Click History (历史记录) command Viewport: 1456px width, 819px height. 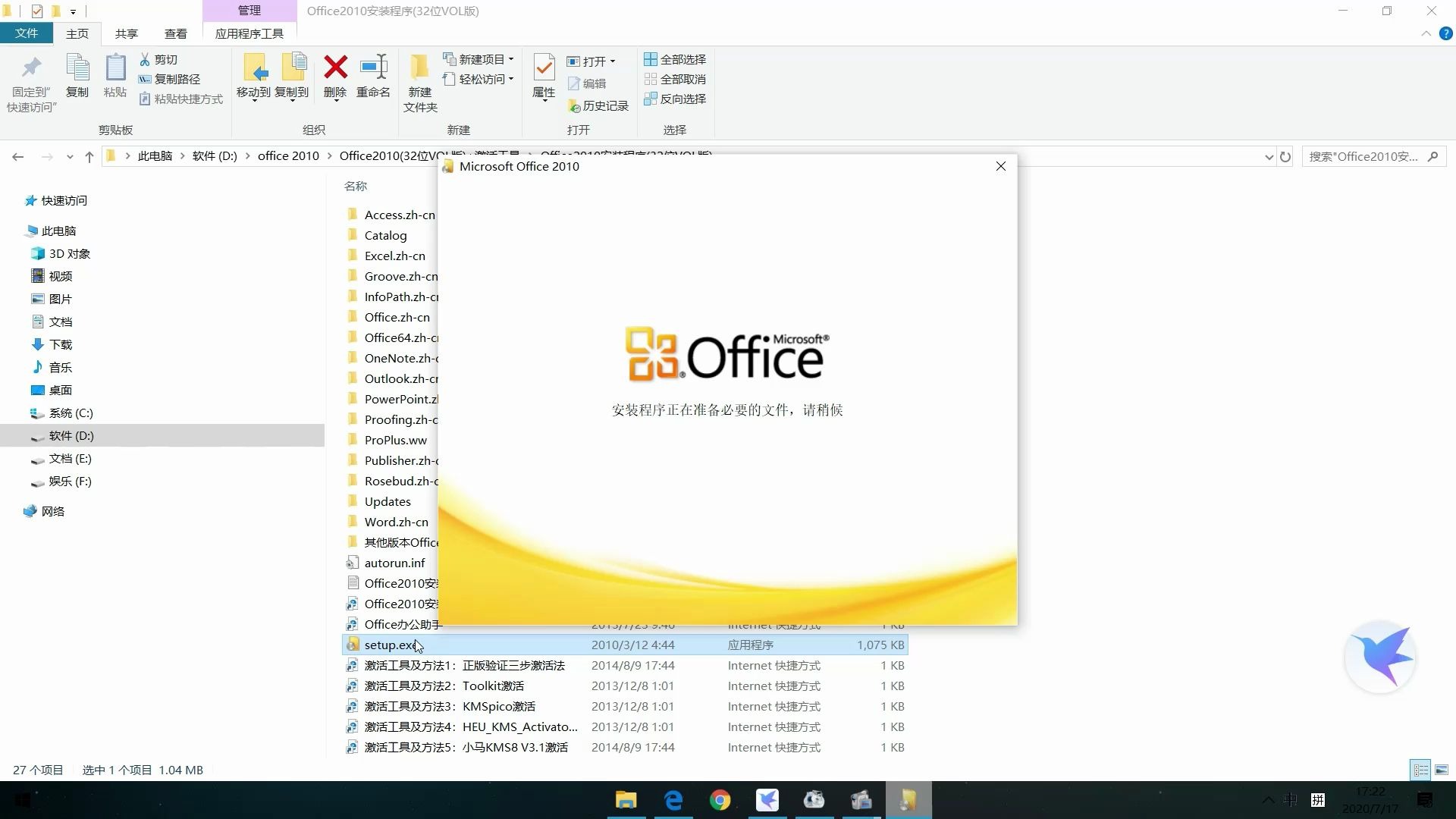[598, 105]
